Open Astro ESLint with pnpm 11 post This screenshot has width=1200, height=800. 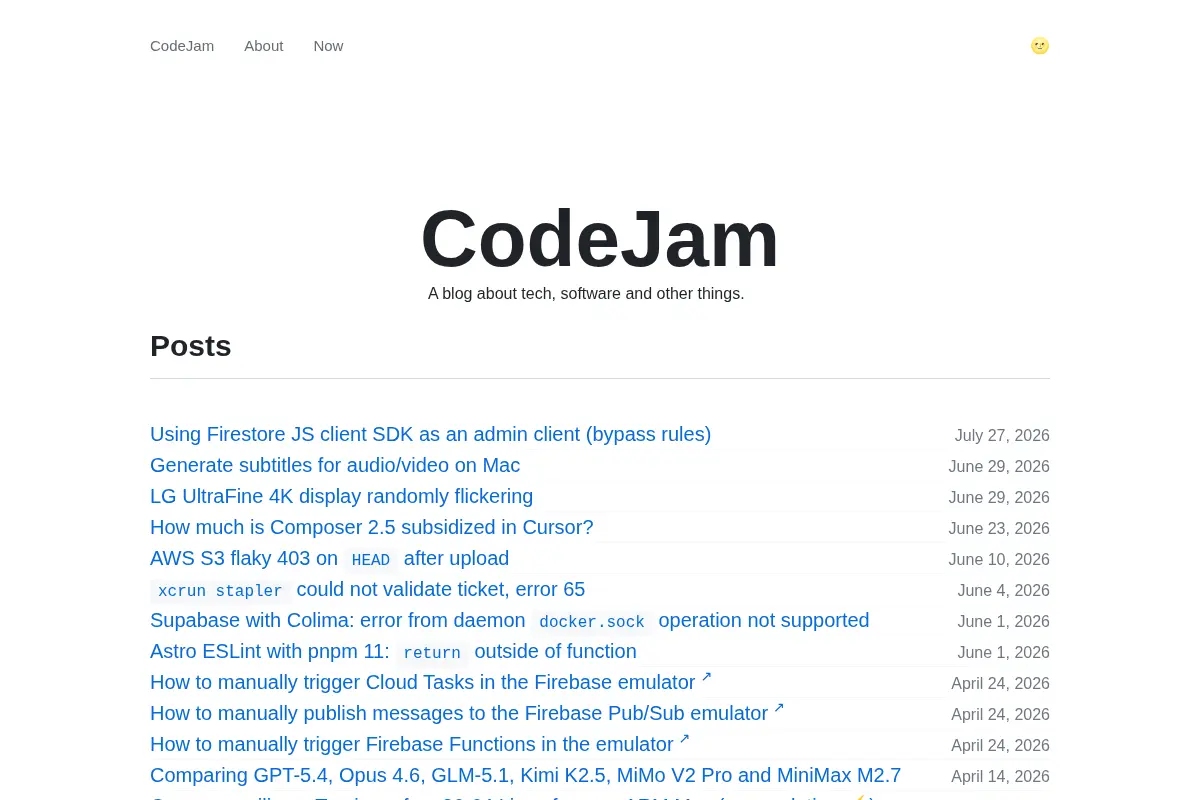[x=393, y=651]
